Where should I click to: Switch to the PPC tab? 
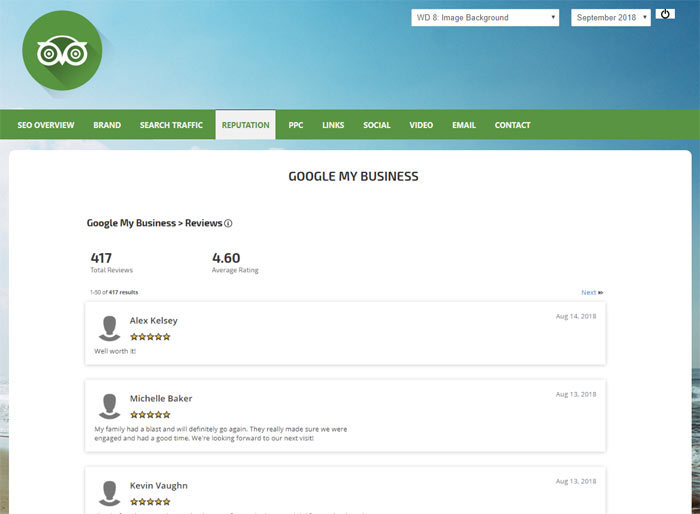tap(296, 125)
